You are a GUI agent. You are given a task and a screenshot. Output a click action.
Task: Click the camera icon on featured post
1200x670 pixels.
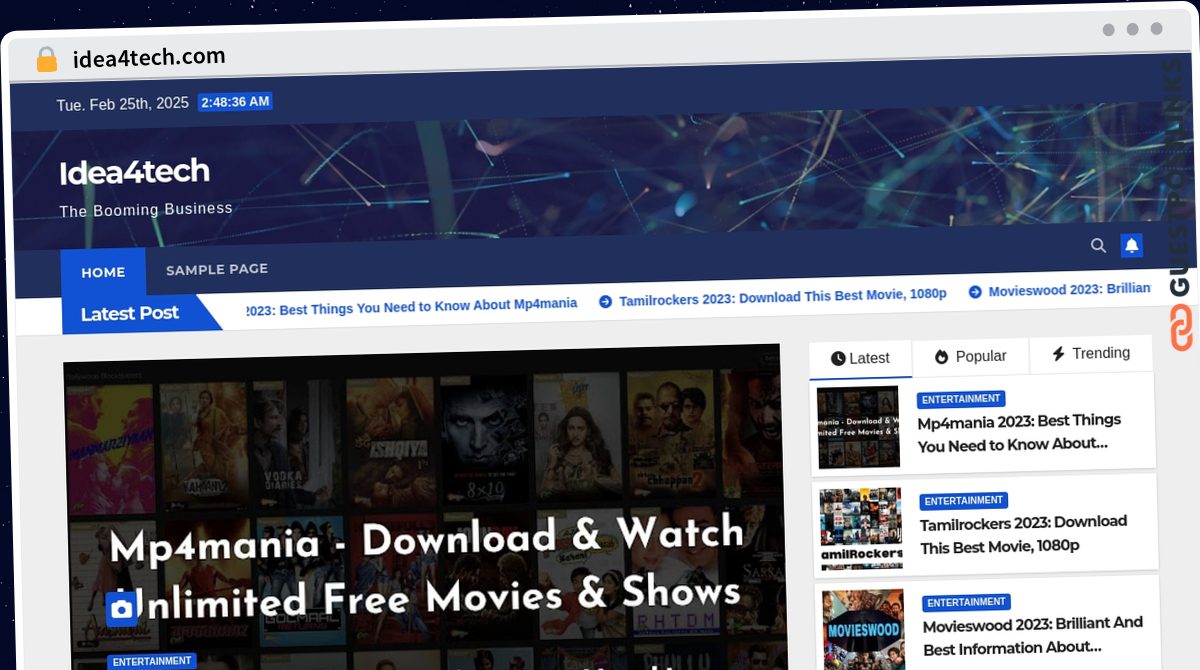121,607
